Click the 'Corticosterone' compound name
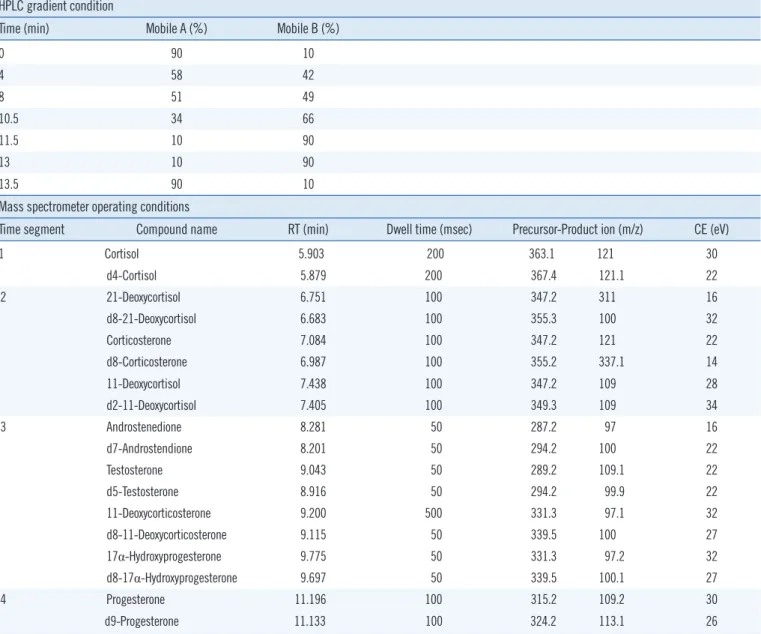Image resolution: width=761 pixels, height=634 pixels. 139,340
